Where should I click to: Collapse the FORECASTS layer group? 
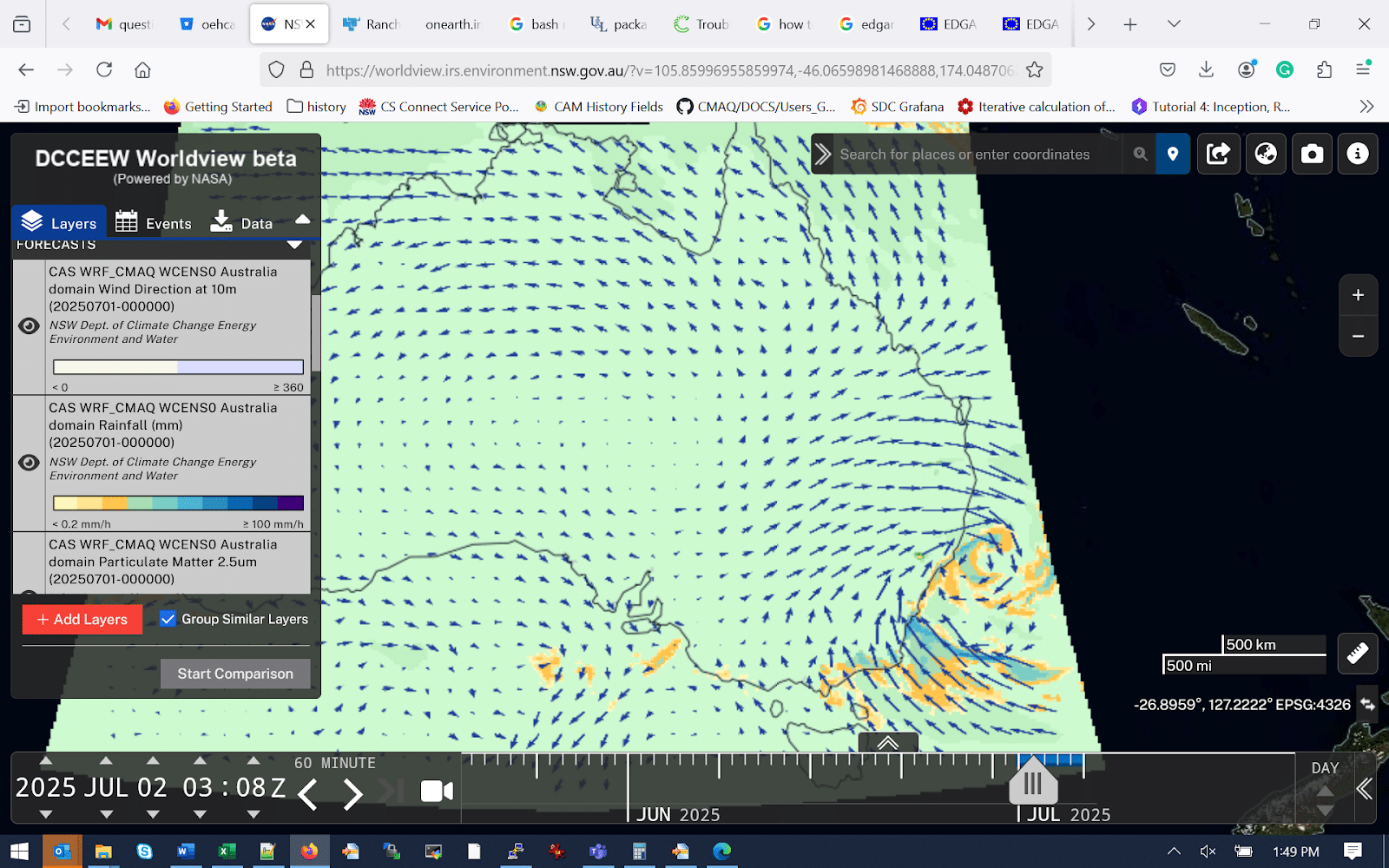[x=294, y=245]
